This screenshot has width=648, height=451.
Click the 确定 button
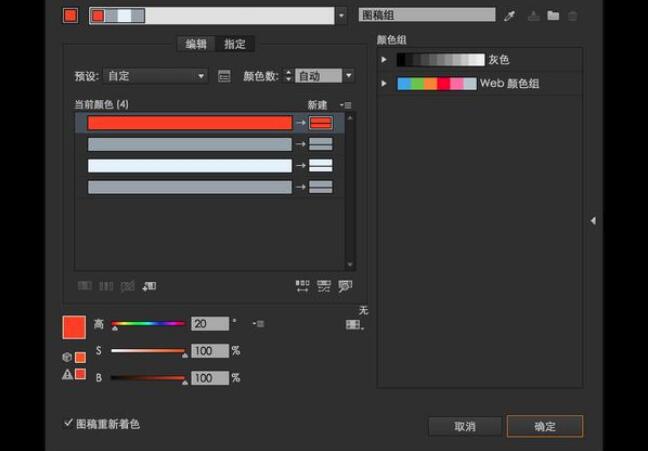(x=545, y=426)
